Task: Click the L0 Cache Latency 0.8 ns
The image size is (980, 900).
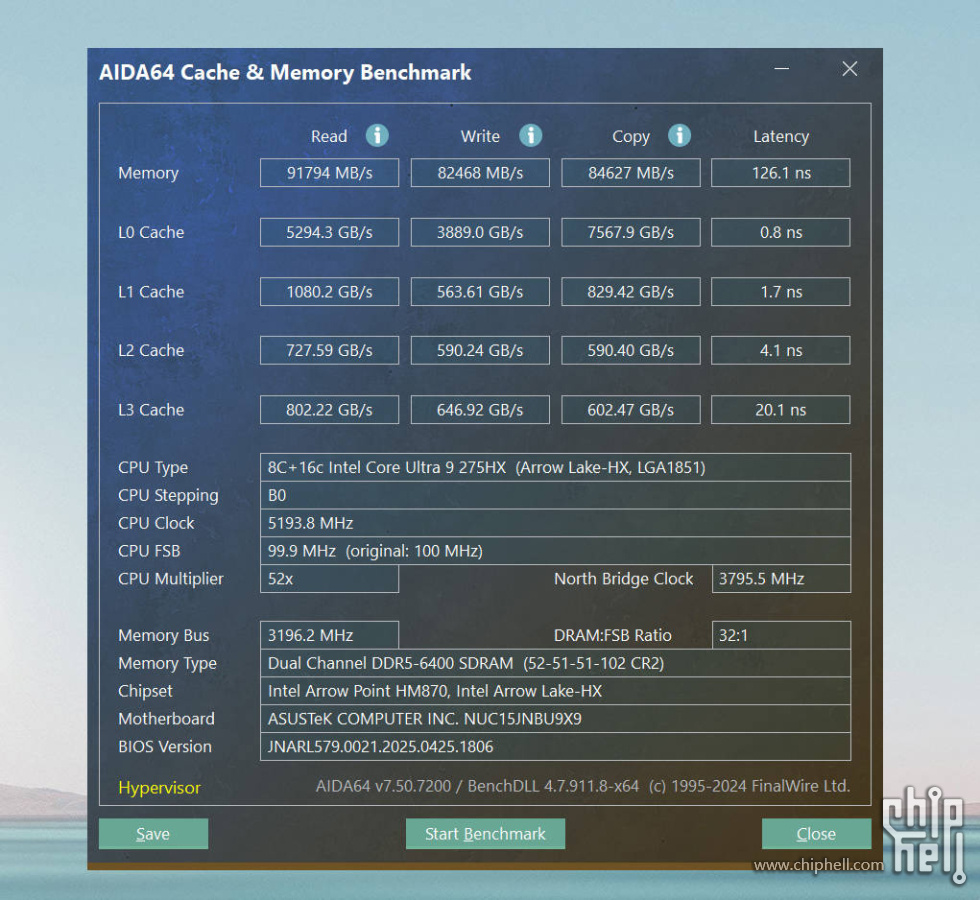Action: tap(781, 232)
